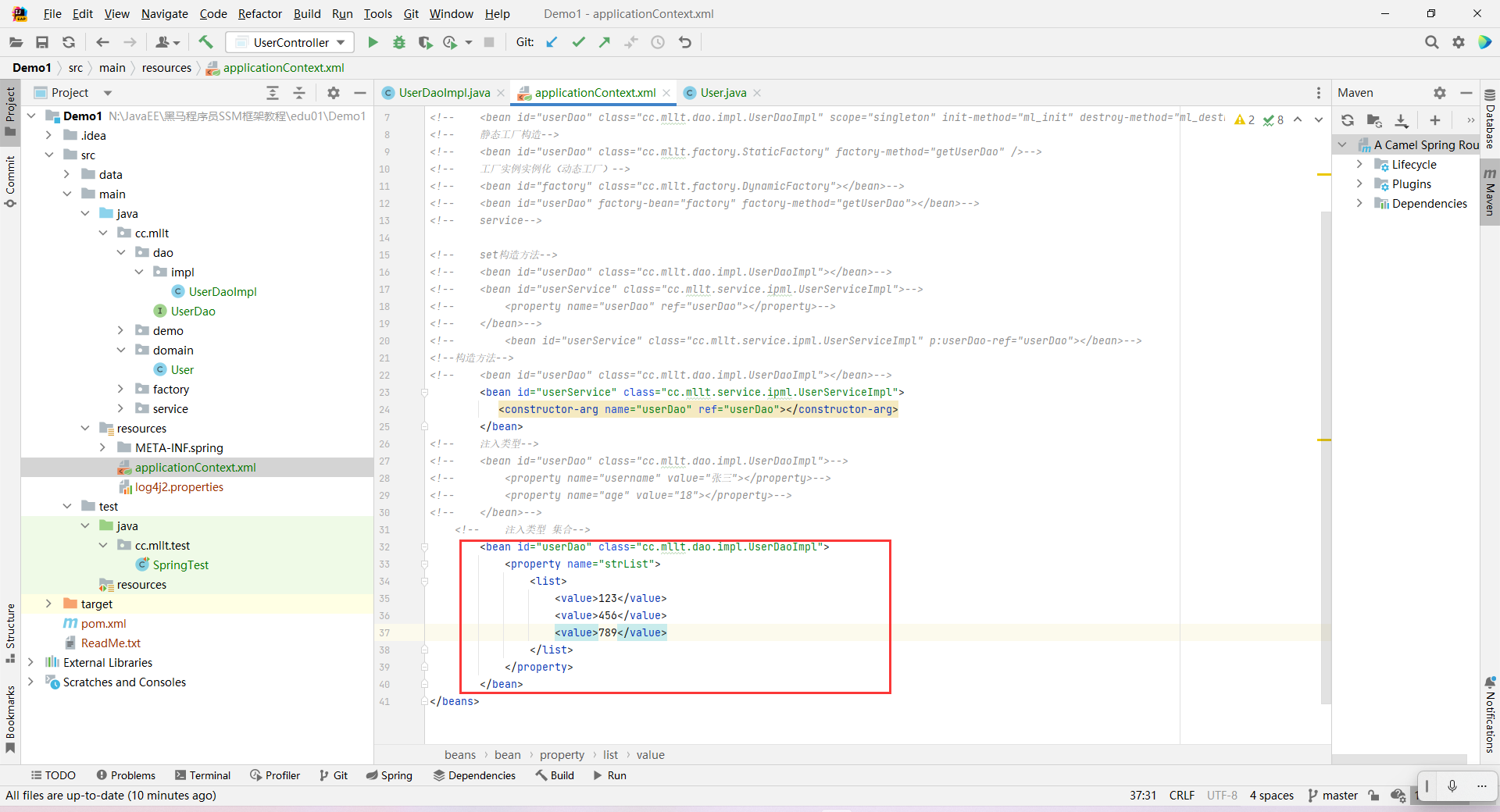
Task: Click the Git rollback icon
Action: click(685, 42)
